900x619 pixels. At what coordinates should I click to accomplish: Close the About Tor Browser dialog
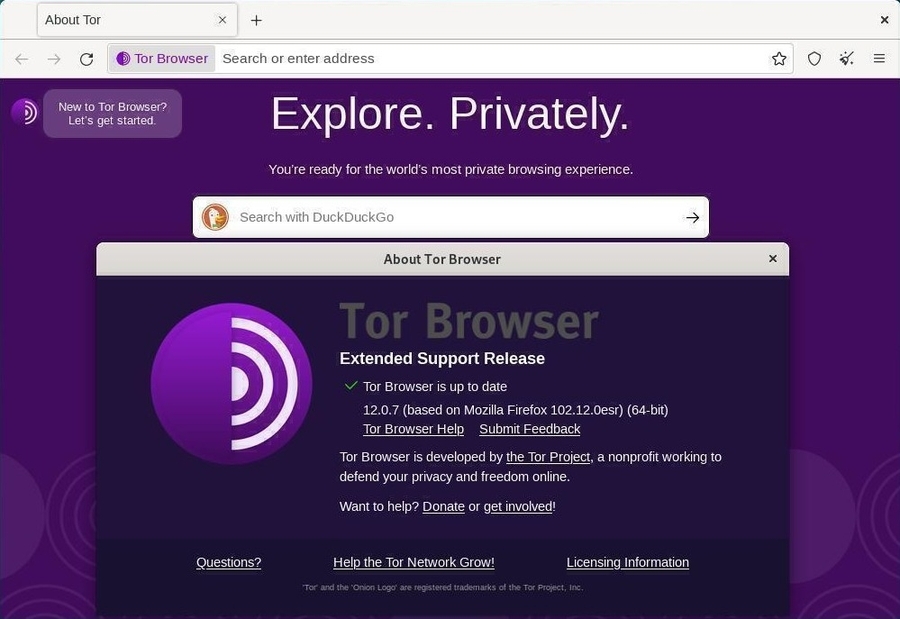(773, 259)
